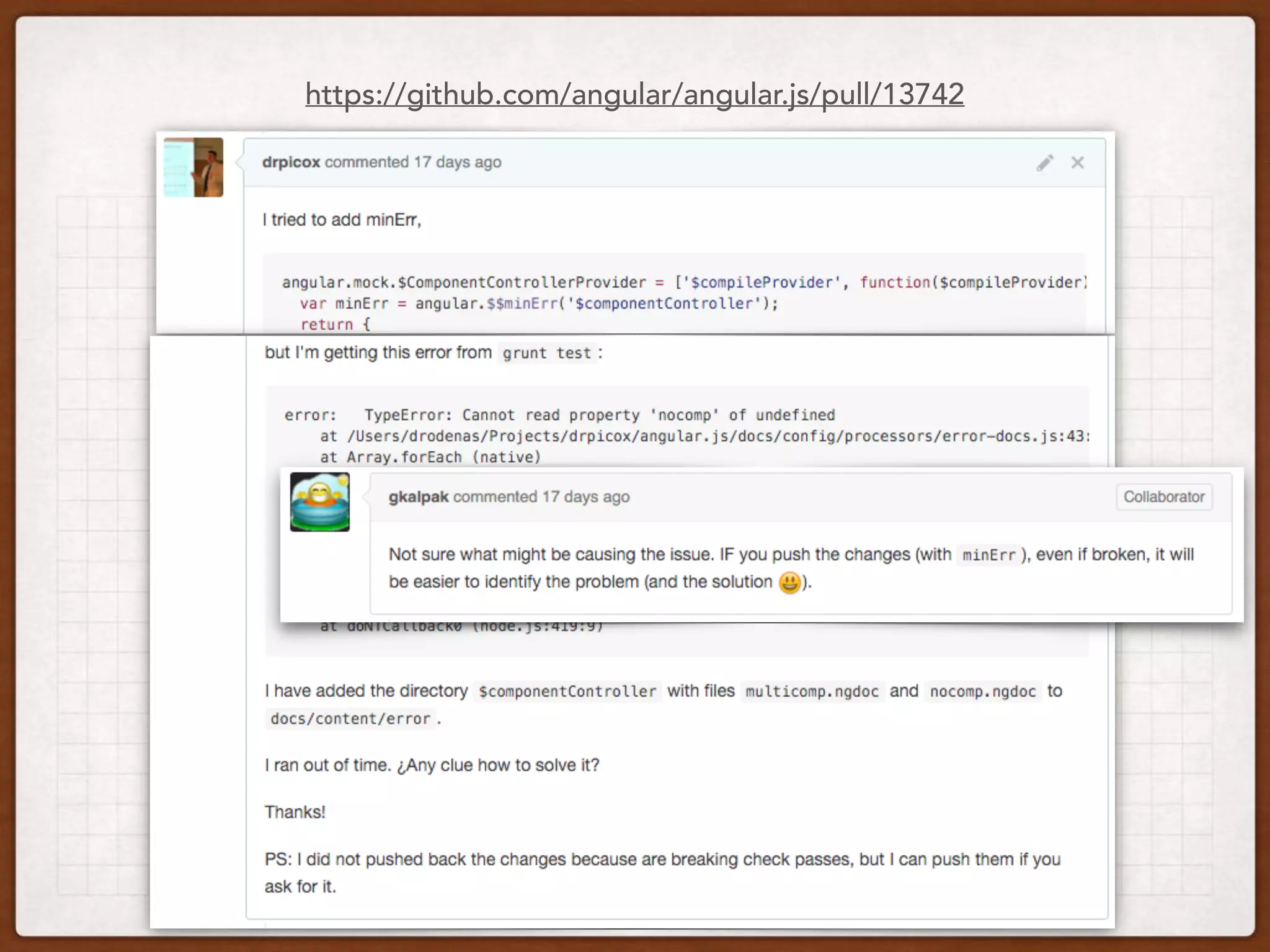This screenshot has height=952, width=1270.
Task: Click the smiley emoji in gkalpak's comment
Action: [x=789, y=583]
